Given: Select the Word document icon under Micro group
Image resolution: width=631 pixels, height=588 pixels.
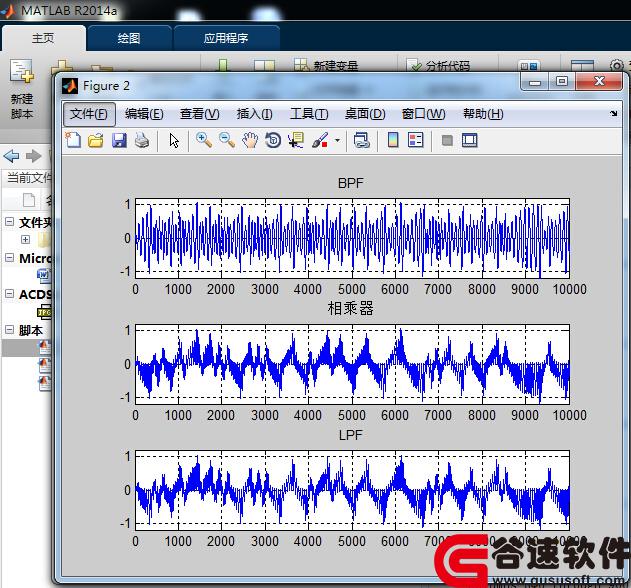Looking at the screenshot, I should [43, 275].
